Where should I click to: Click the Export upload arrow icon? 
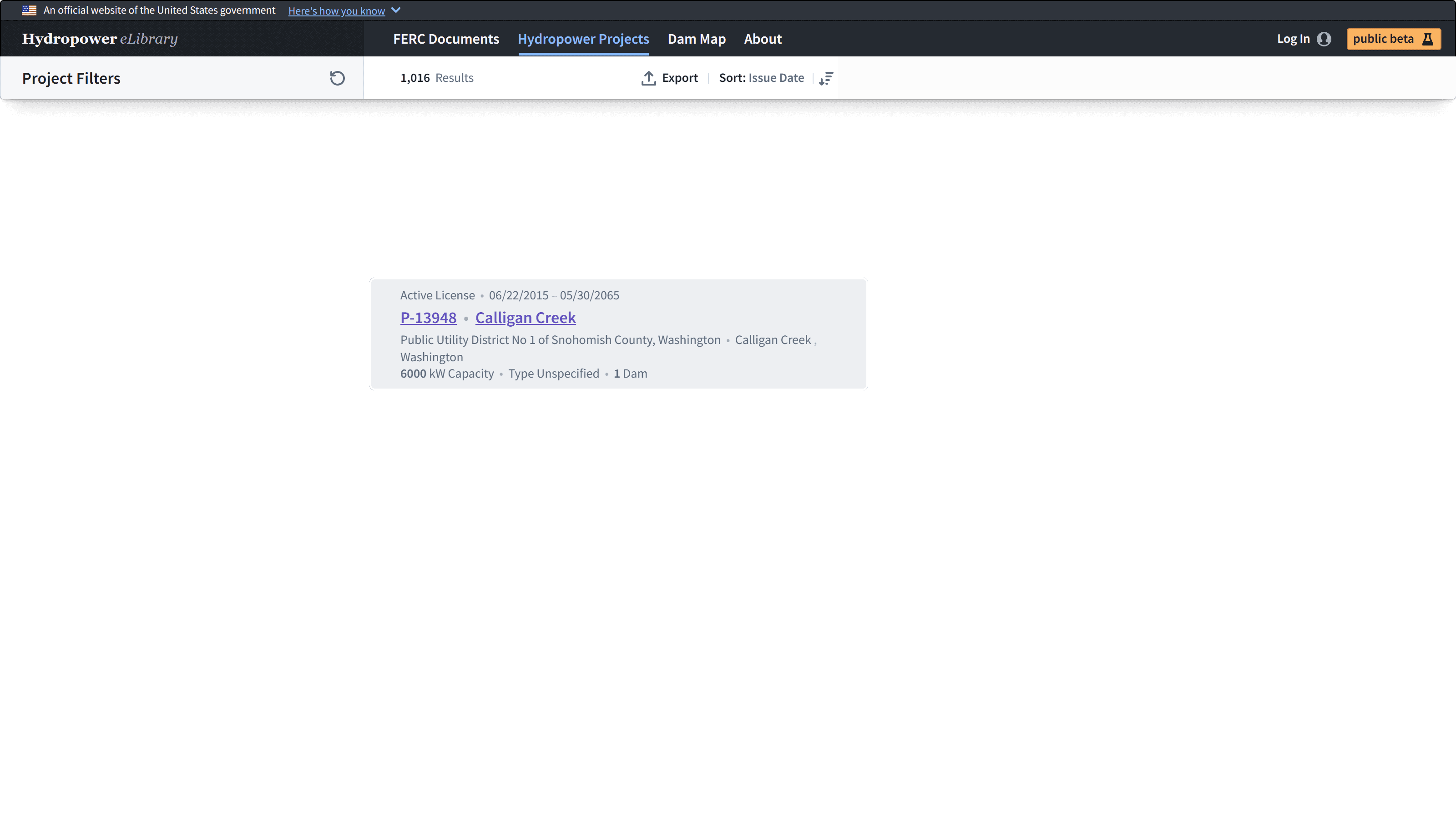point(648,78)
